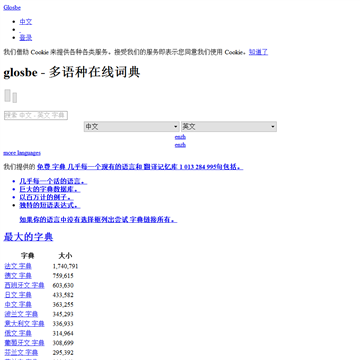Open the 意大利文 字典 link
The width and height of the screenshot is (360, 360).
click(24, 324)
